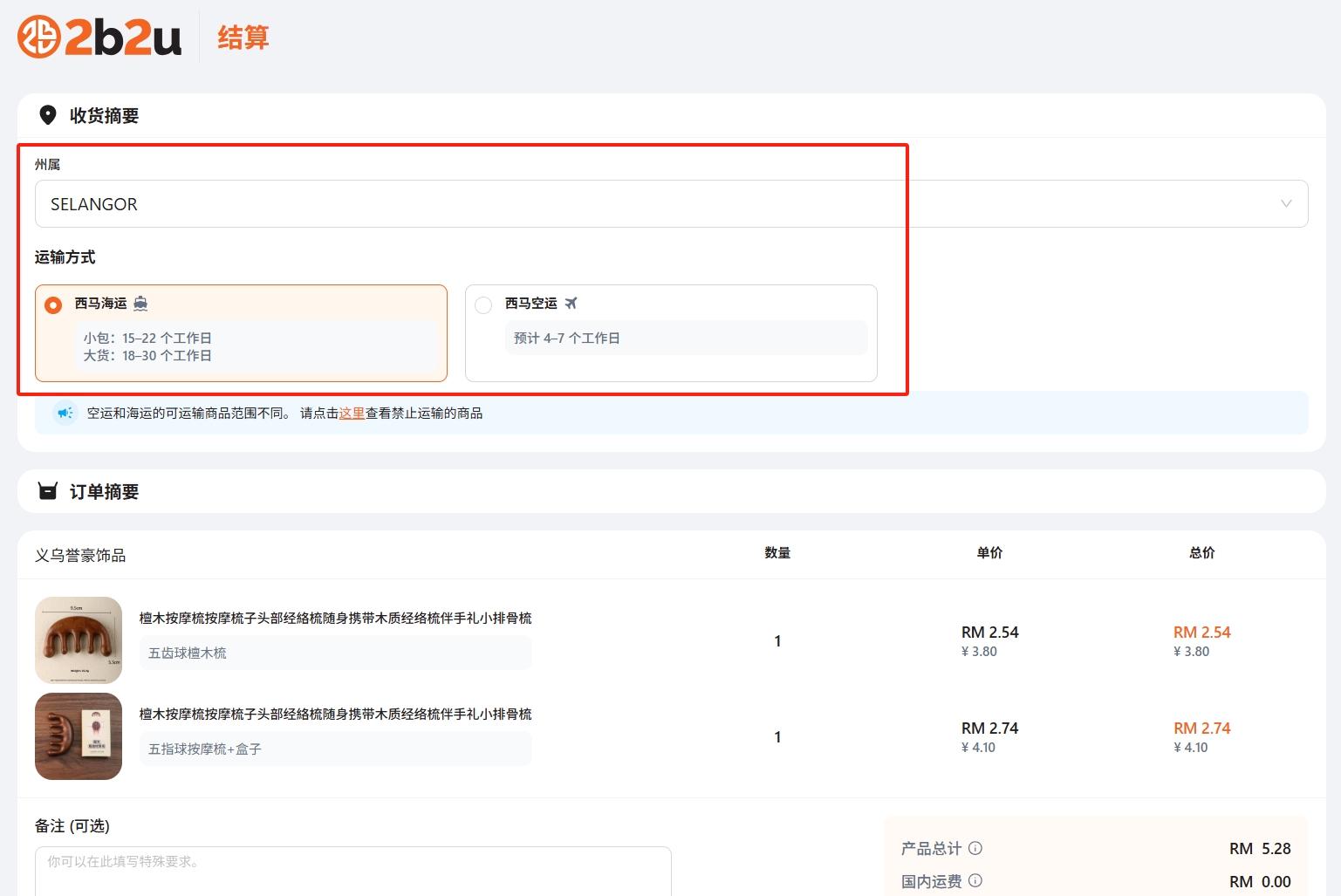
Task: Click the 2b2u logo icon
Action: click(x=38, y=38)
